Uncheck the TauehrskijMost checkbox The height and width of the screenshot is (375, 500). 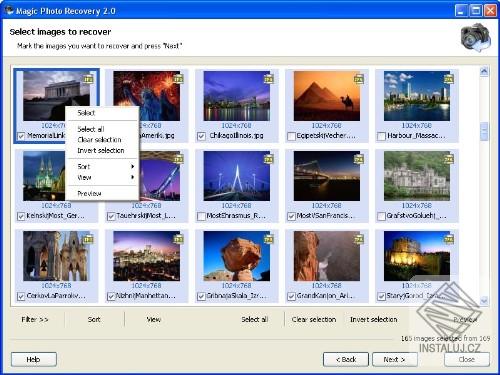click(x=111, y=216)
